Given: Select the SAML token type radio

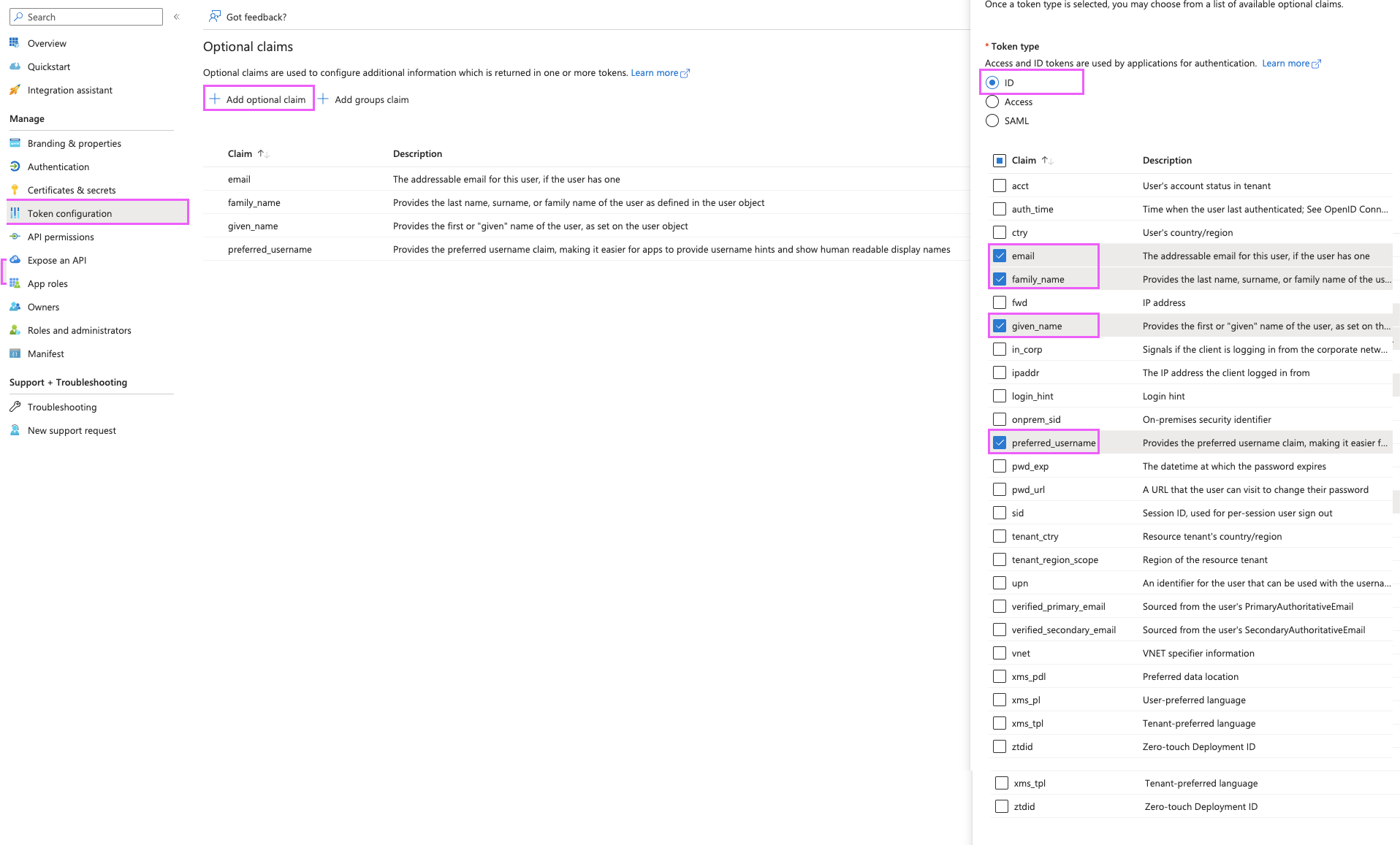Looking at the screenshot, I should click(992, 121).
